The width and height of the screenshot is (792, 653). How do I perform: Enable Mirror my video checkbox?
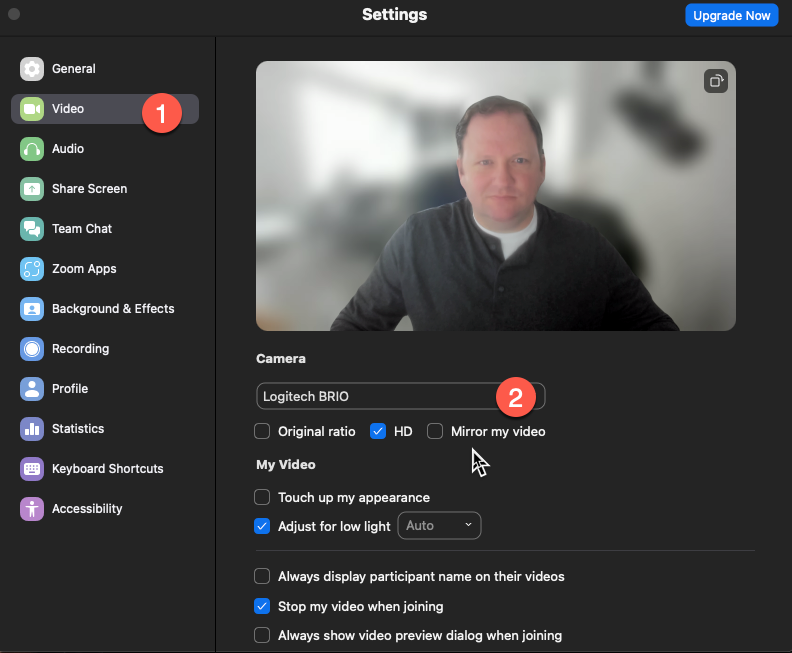[435, 431]
